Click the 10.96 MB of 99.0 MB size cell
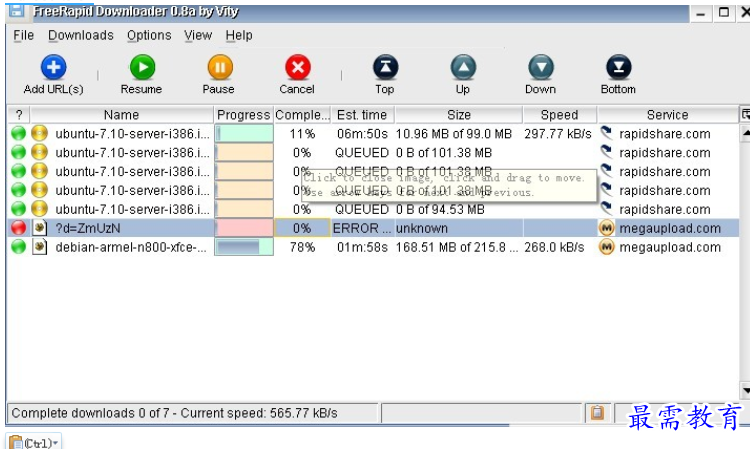 (x=453, y=133)
